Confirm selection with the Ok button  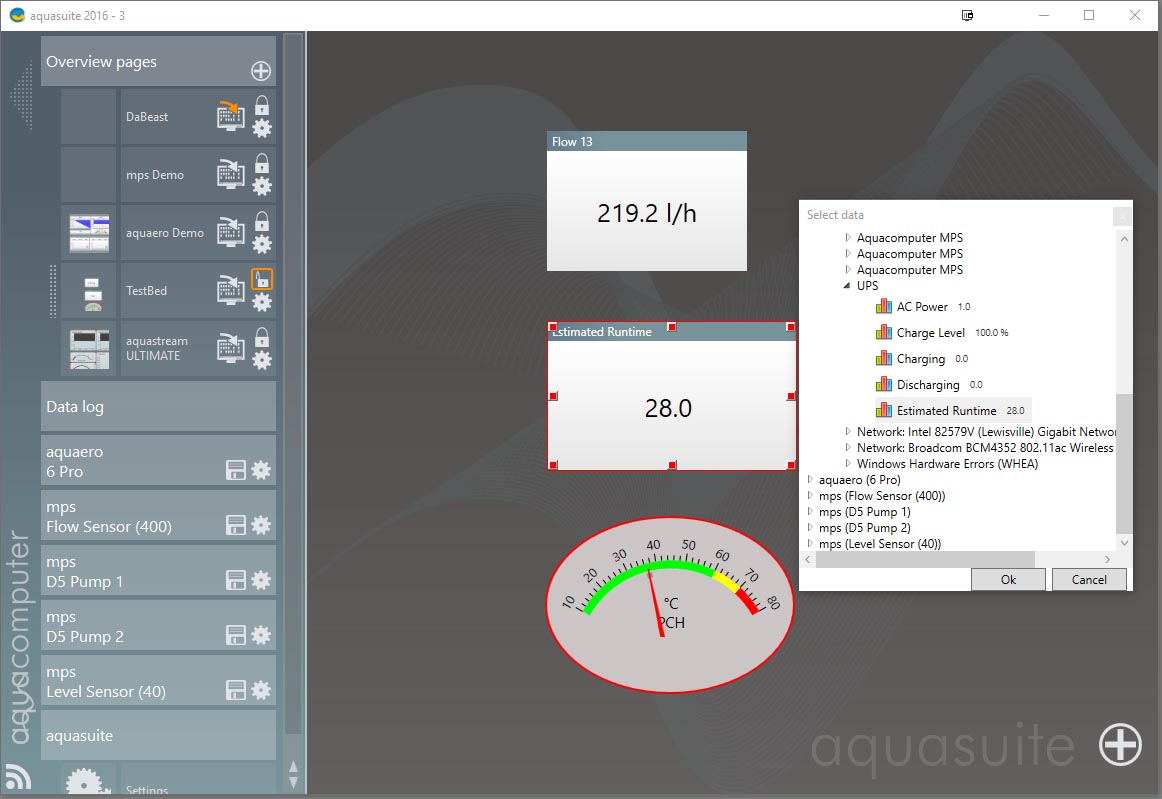coord(1008,579)
